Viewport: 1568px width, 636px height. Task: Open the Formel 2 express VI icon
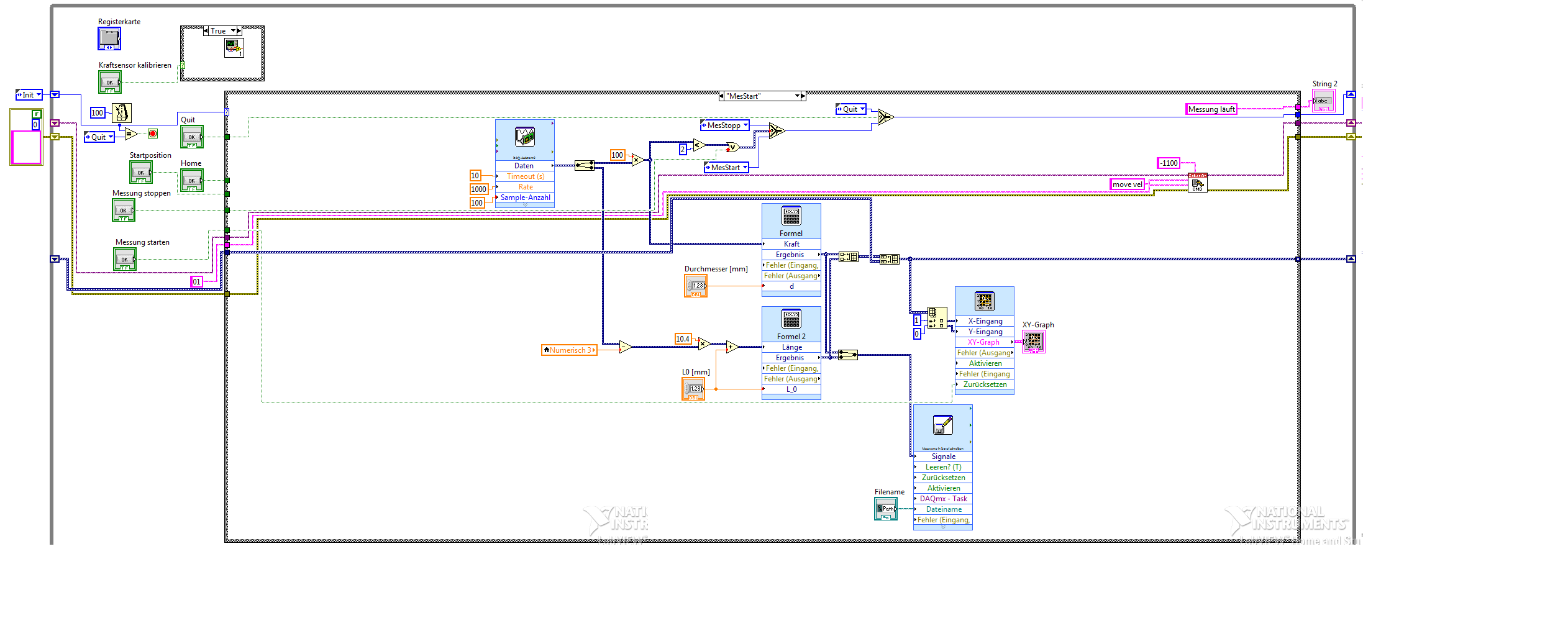(x=791, y=319)
